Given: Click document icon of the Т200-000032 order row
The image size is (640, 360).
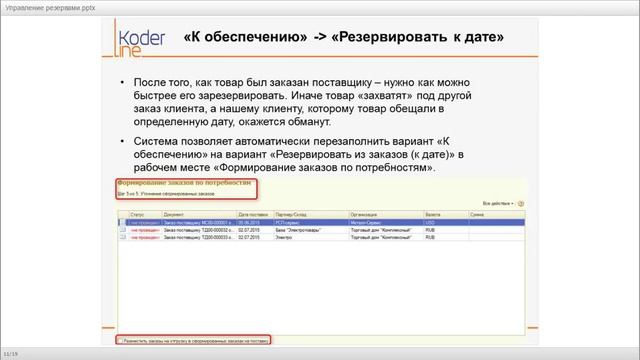Looking at the screenshot, I should pos(122,230).
